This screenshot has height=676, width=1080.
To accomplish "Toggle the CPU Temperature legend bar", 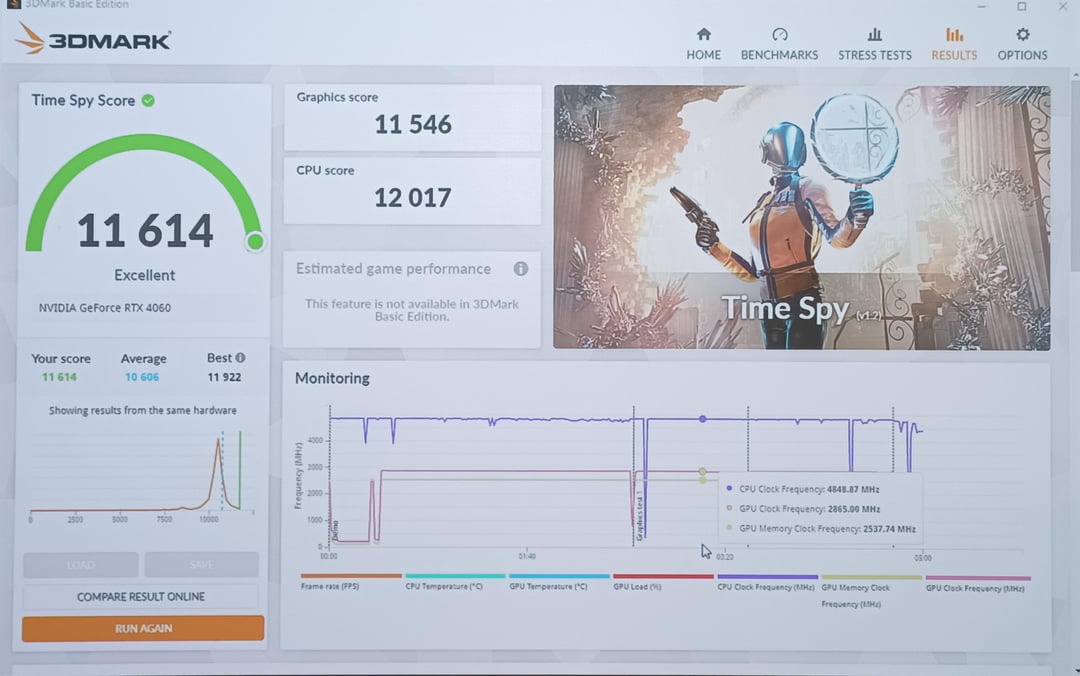I will 455,576.
